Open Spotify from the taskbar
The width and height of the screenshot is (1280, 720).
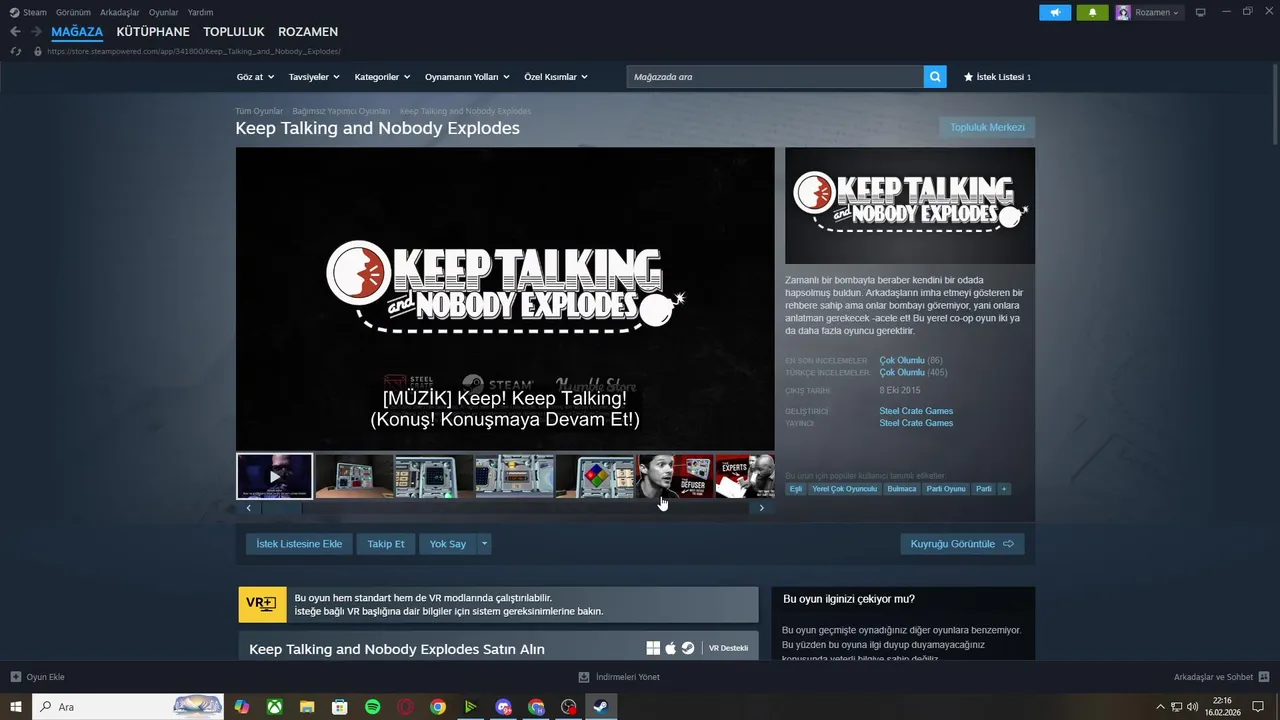coord(372,707)
